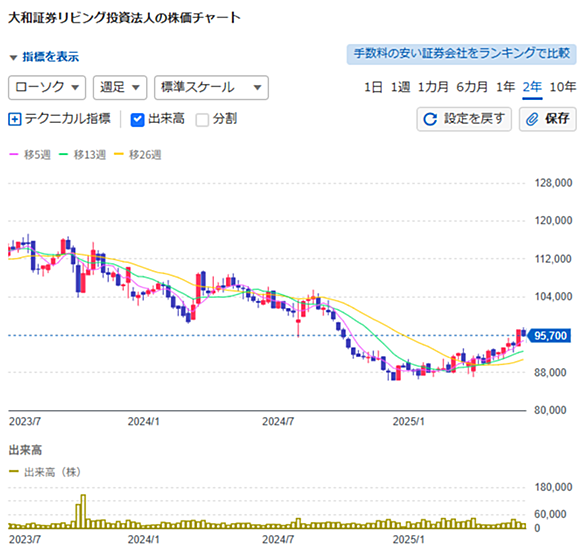Expand the 指標を表示 section
Image resolution: width=586 pixels, height=550 pixels.
[x=44, y=57]
